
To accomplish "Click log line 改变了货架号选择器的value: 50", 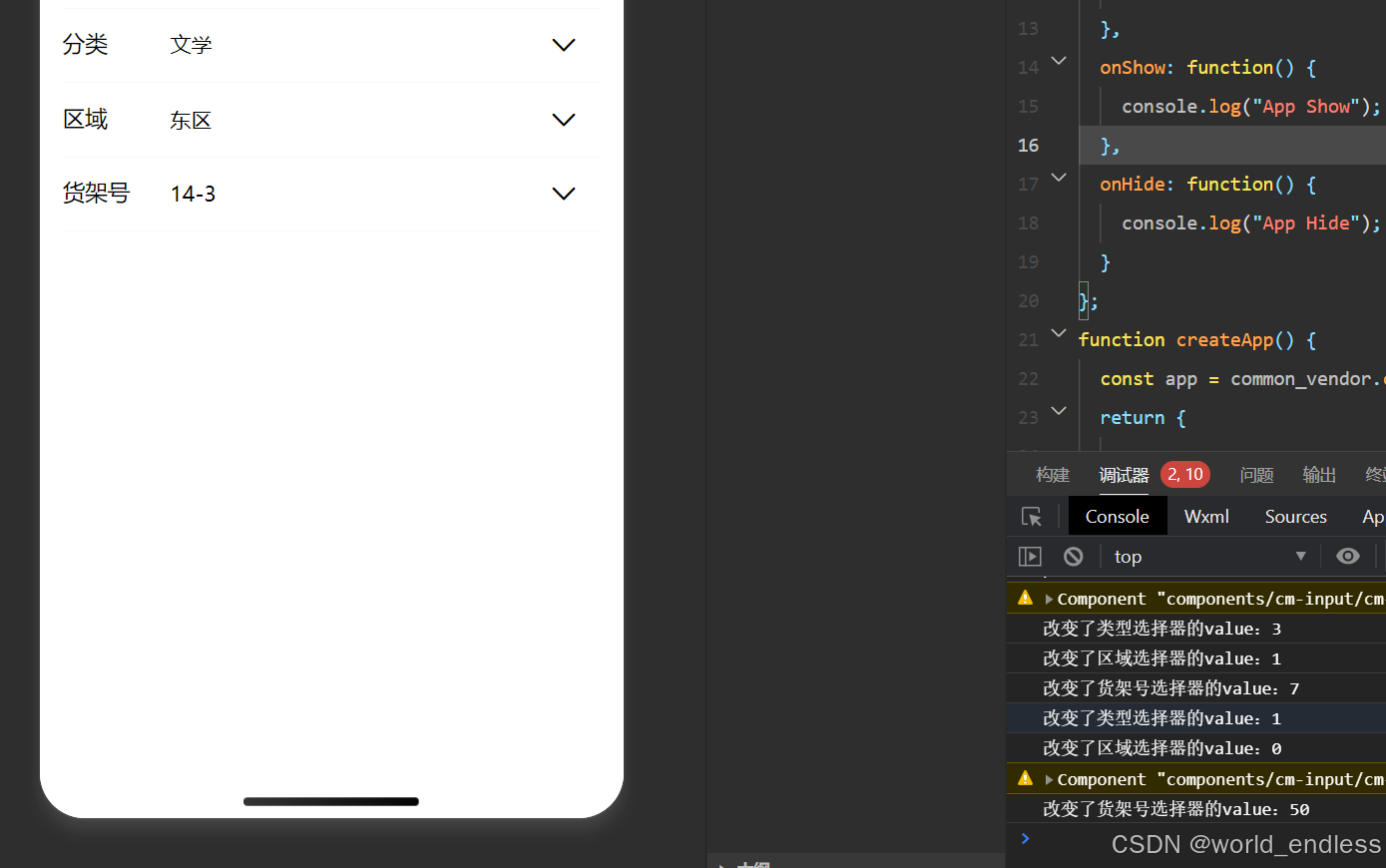I will pyautogui.click(x=1175, y=809).
